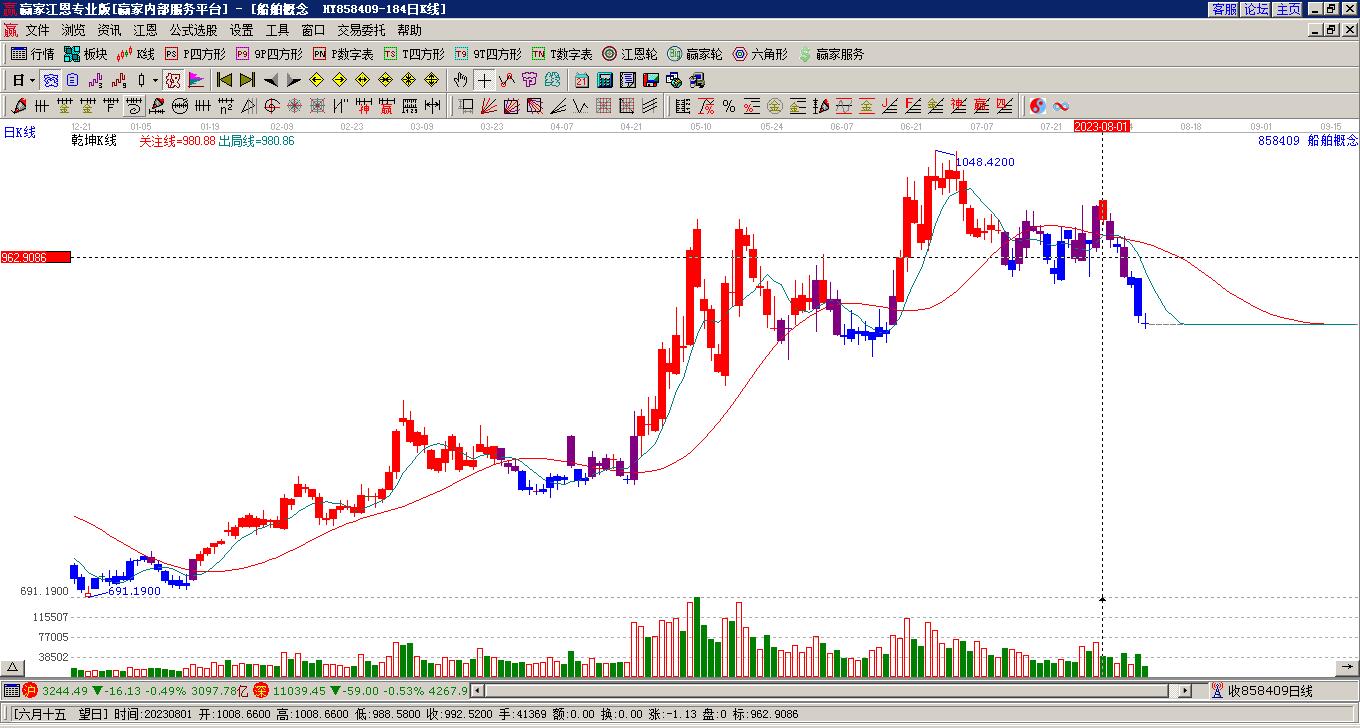Click the 船舶概念 stock name label

(1333, 141)
